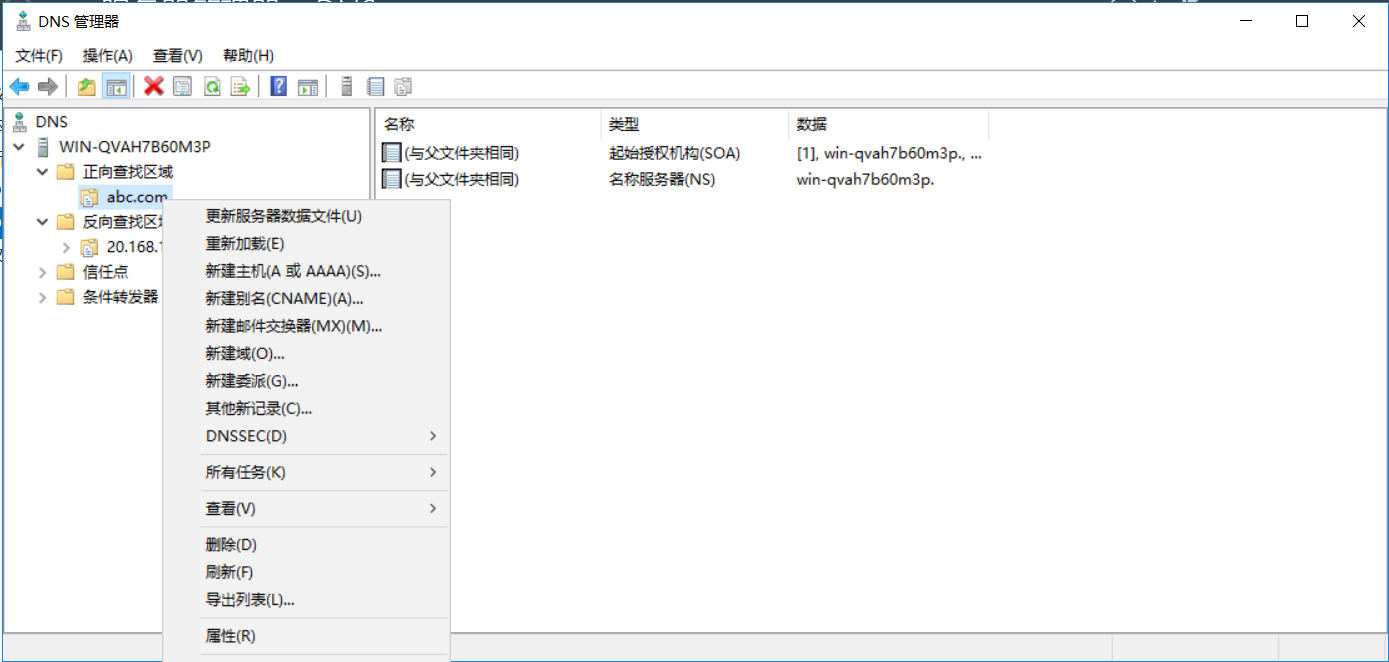Click the abc.com zone icon

tap(90, 196)
